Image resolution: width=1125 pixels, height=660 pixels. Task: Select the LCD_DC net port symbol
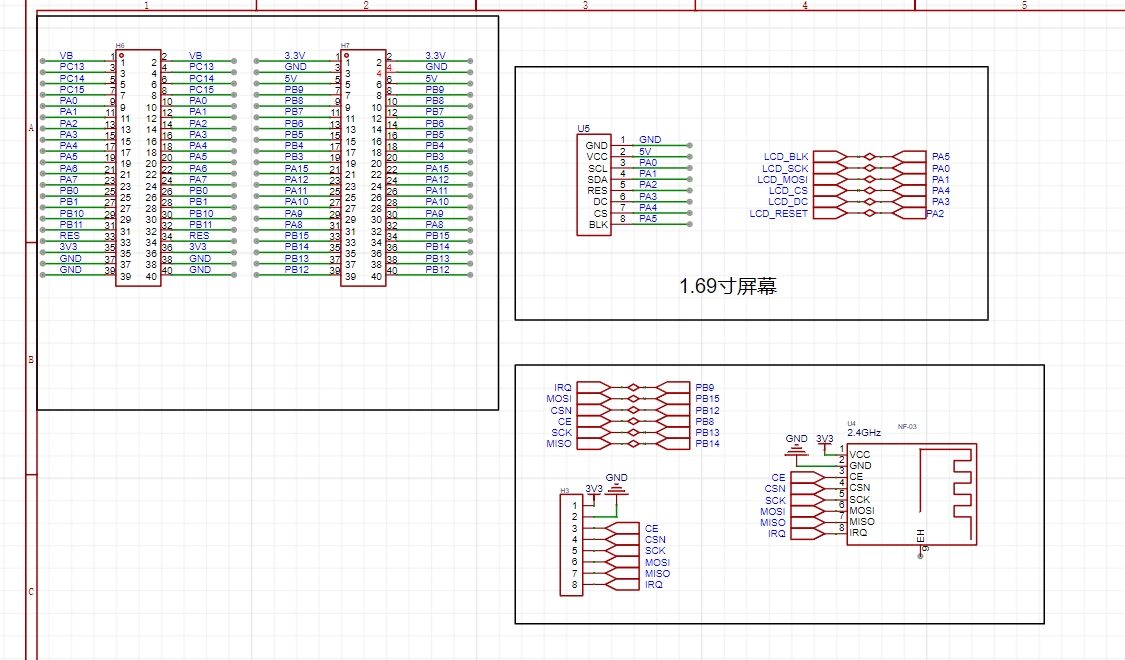[830, 202]
